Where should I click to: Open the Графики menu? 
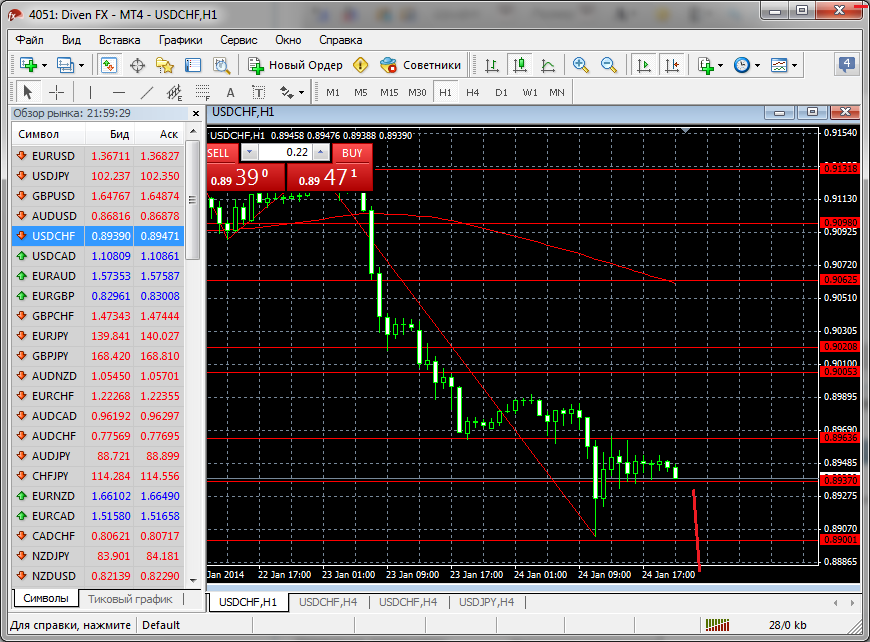180,40
